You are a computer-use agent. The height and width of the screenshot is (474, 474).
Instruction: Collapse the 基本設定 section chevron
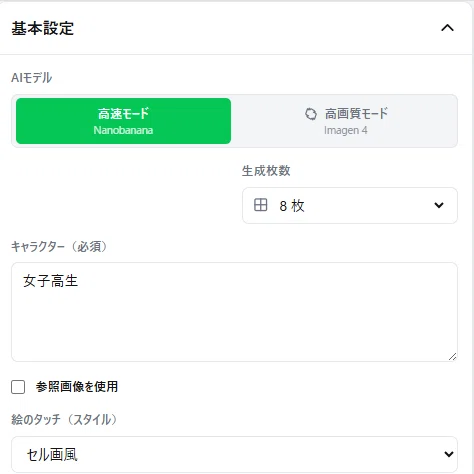click(447, 28)
